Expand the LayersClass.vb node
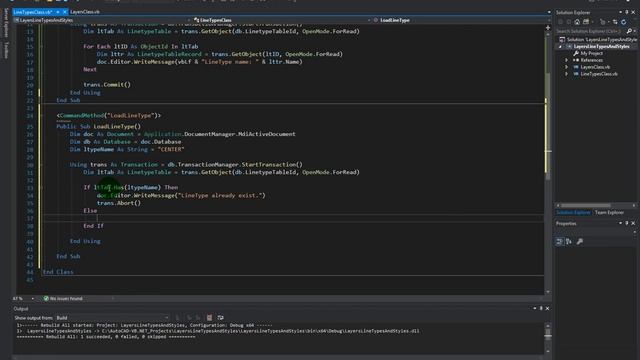Screen dimensions: 640x360 [x=567, y=67]
